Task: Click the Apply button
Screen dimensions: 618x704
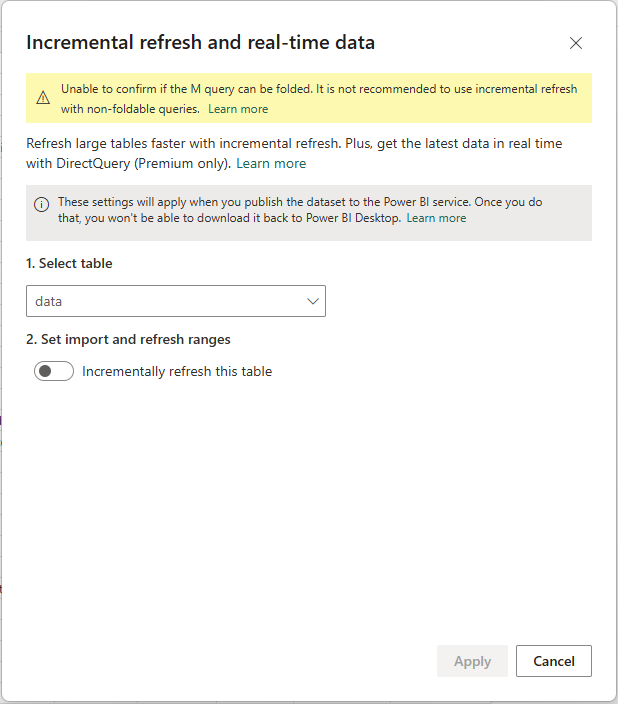Action: tap(472, 661)
